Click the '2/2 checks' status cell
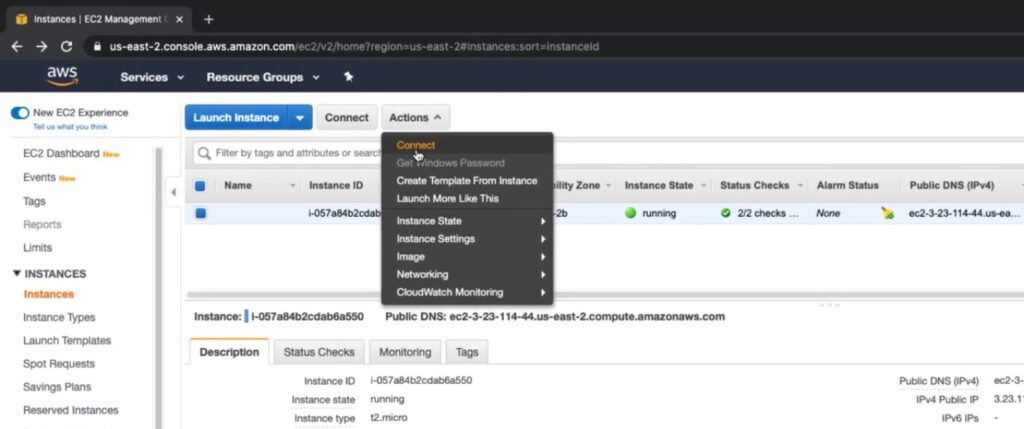This screenshot has width=1024, height=429. pyautogui.click(x=767, y=213)
